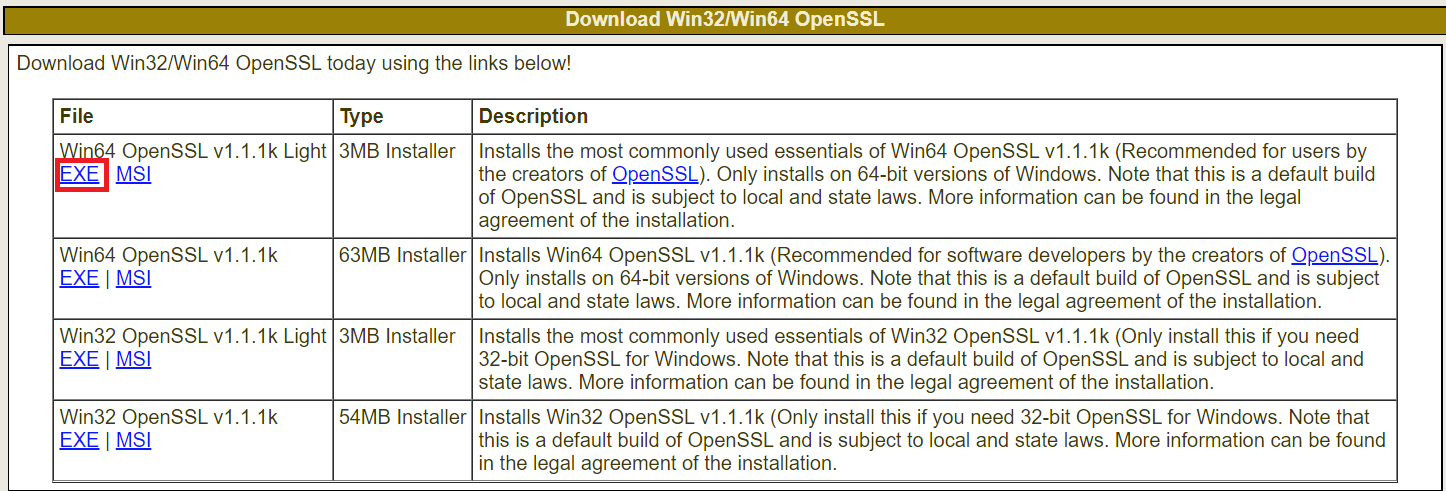Image resolution: width=1446 pixels, height=491 pixels.
Task: Click '3MB Installer' in the Win32 Light row
Action: point(397,336)
